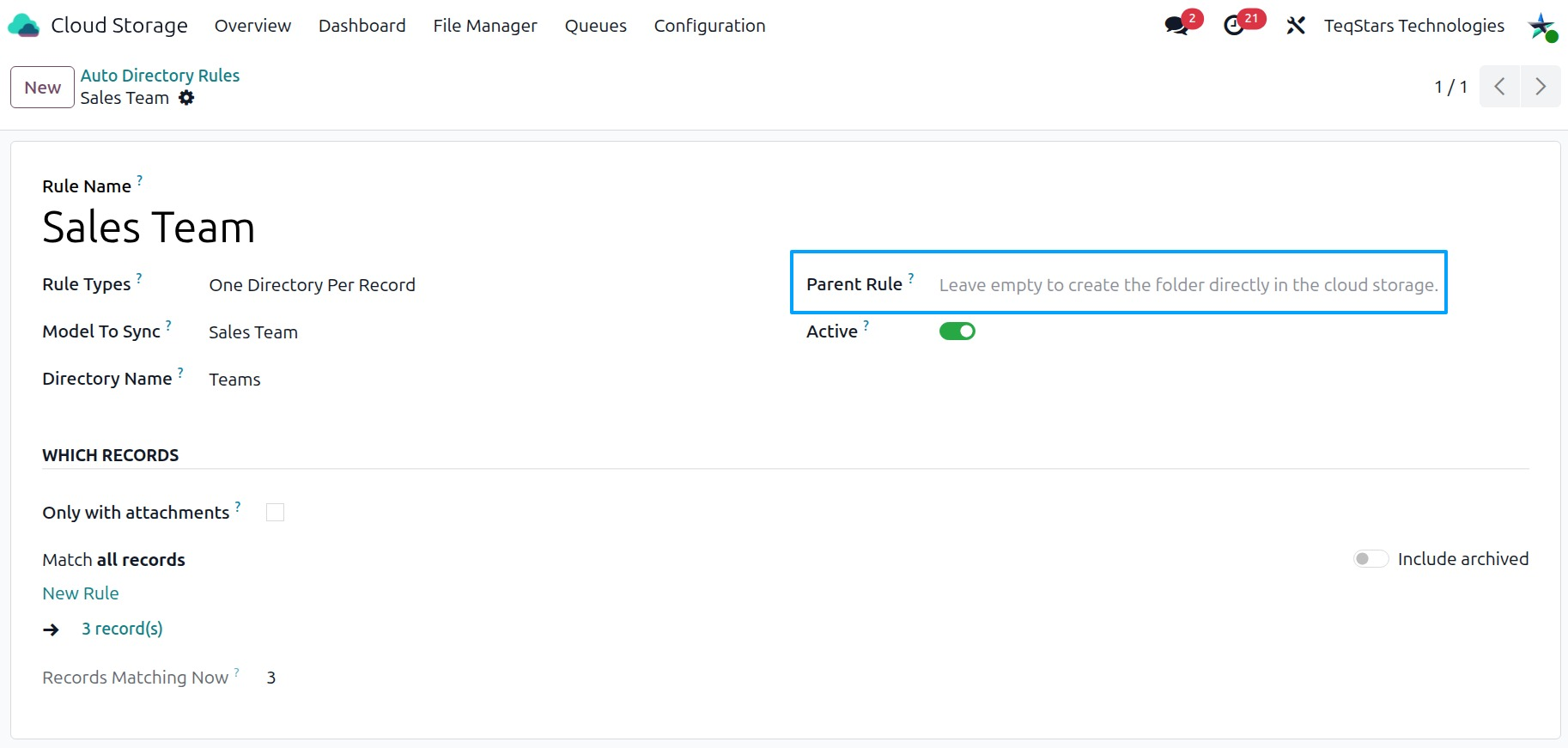Screen dimensions: 1568x748
Task: Check the Only with attachments checkbox
Action: pos(275,513)
